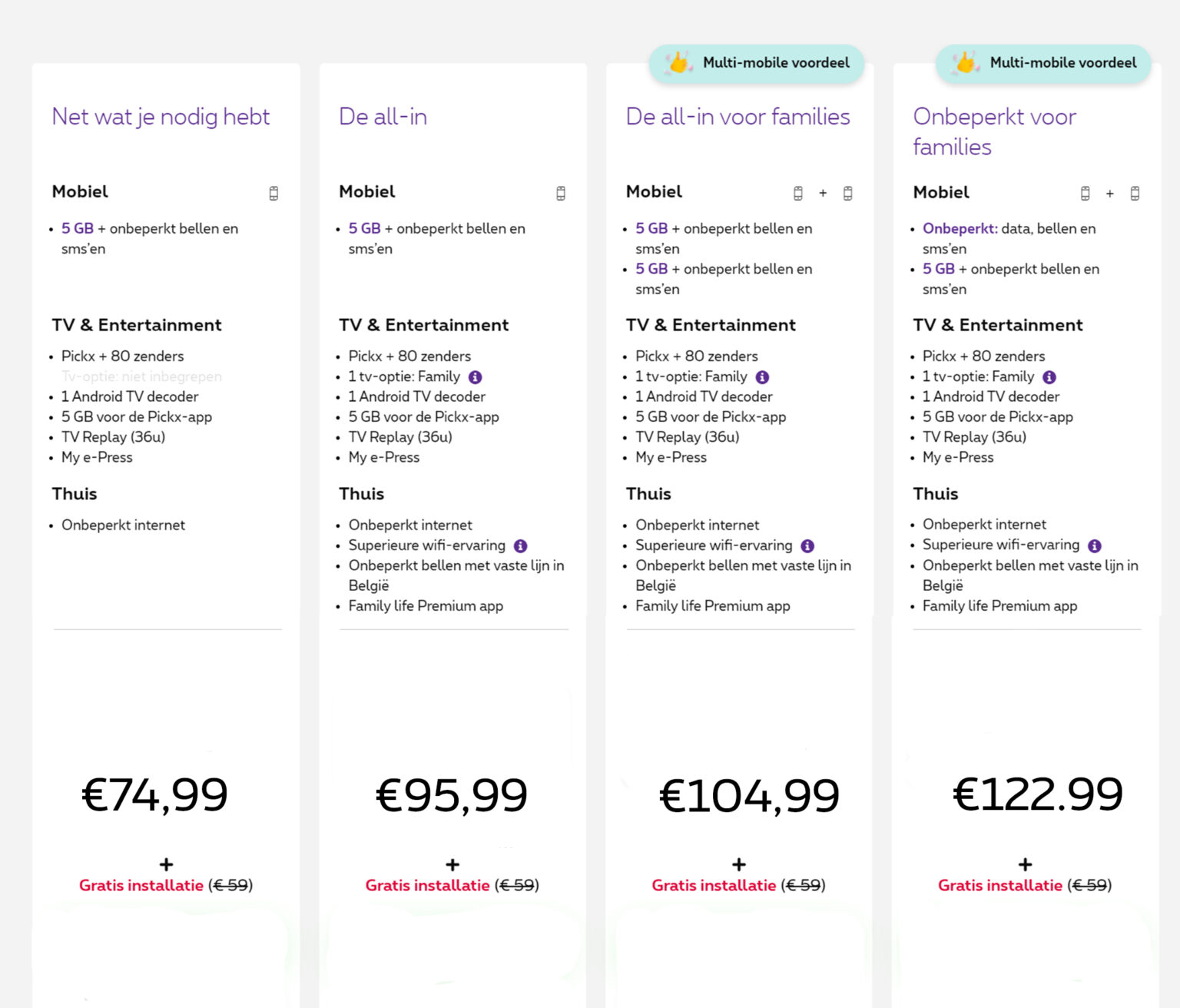Click the single phone icon in De all-in column

(561, 193)
